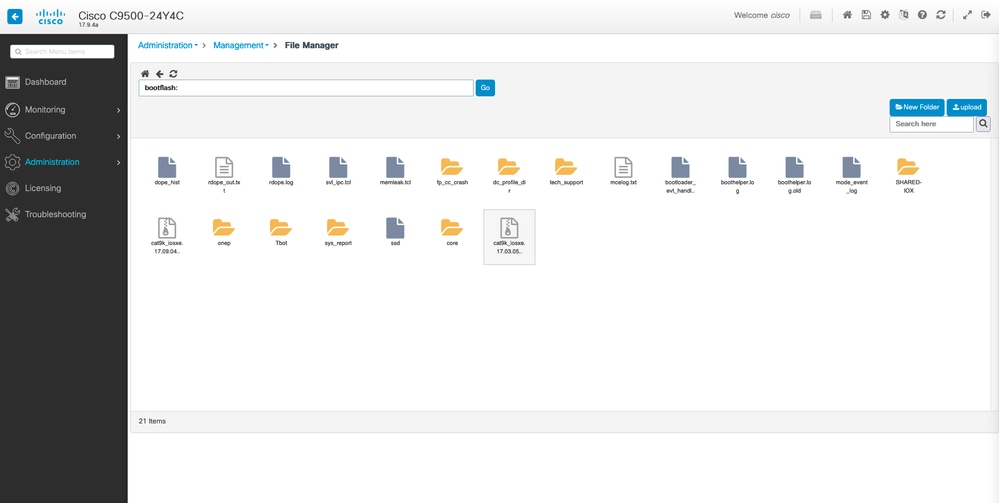Go to file manager home directory icon

145,74
